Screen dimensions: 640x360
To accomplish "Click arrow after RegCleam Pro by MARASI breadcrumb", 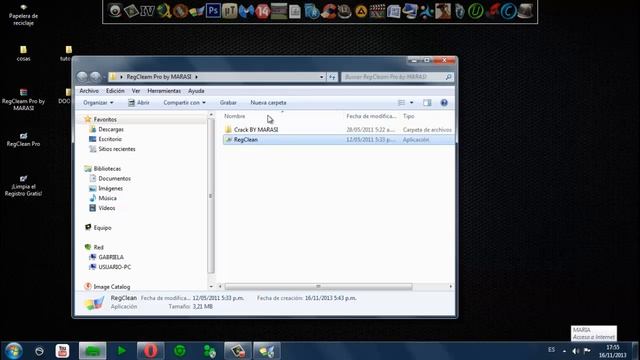I will [x=197, y=77].
